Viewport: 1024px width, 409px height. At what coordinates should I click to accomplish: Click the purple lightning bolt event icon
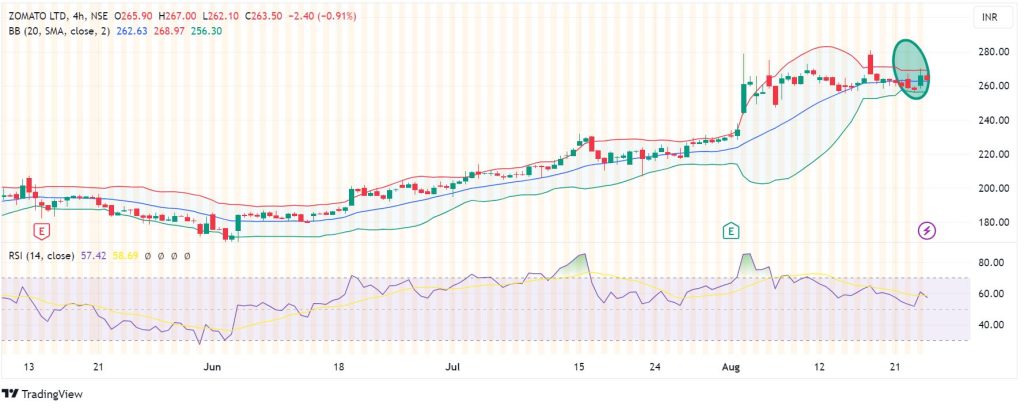point(927,231)
